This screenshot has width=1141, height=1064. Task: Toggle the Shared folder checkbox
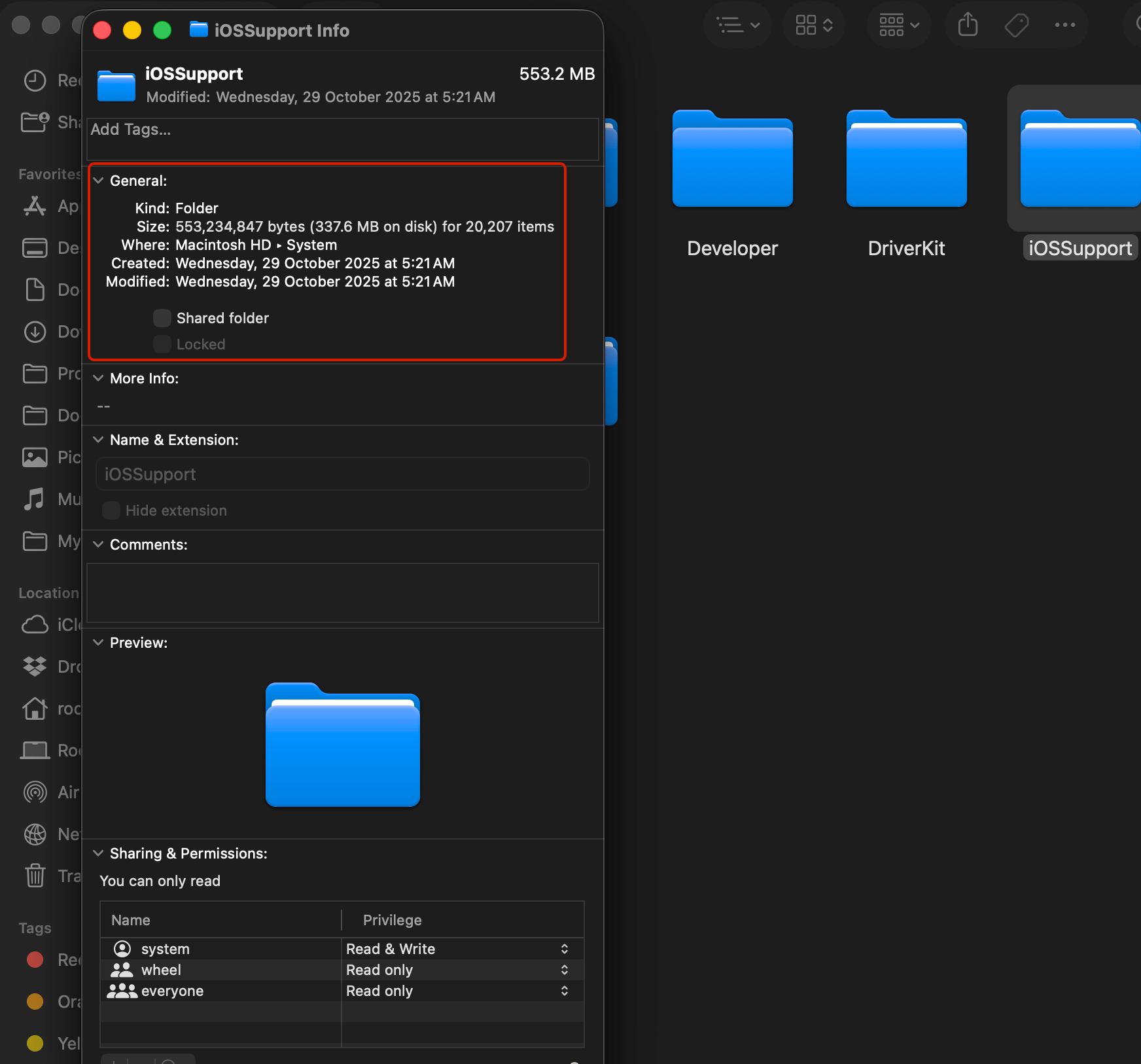[x=162, y=318]
